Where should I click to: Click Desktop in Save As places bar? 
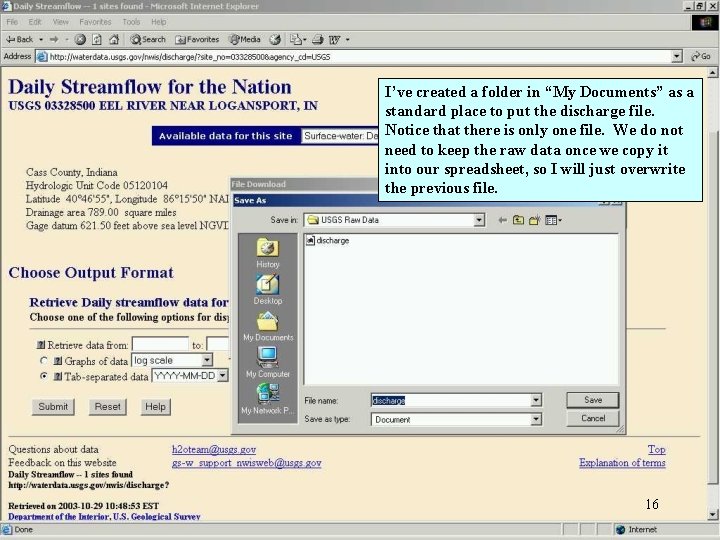click(x=268, y=290)
